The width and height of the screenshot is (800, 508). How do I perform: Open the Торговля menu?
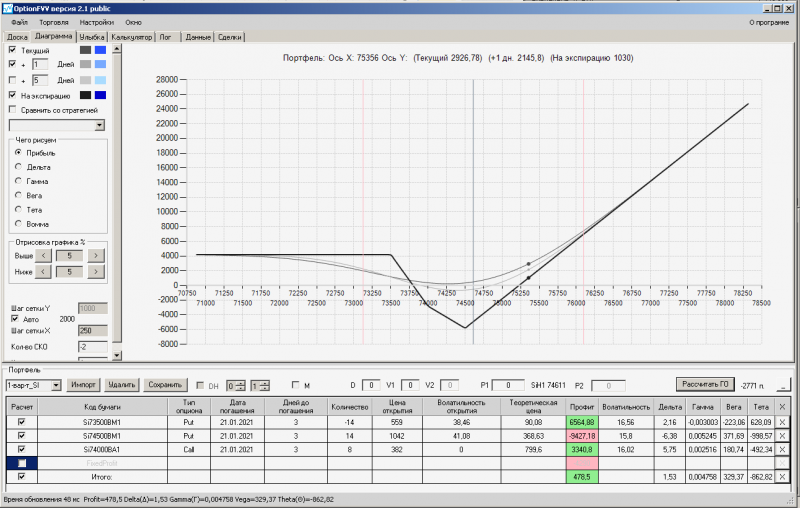54,22
